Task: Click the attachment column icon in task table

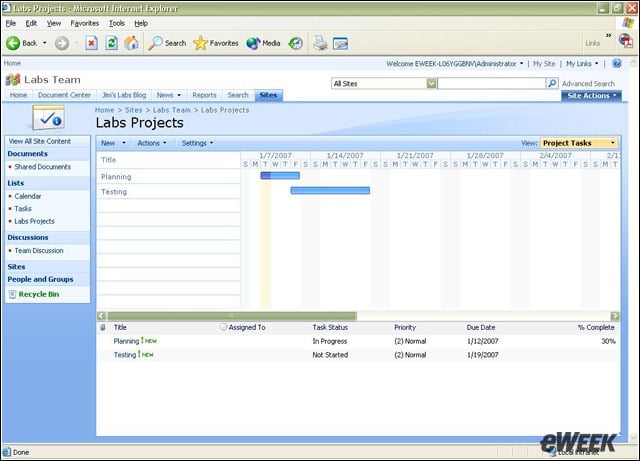Action: [103, 327]
